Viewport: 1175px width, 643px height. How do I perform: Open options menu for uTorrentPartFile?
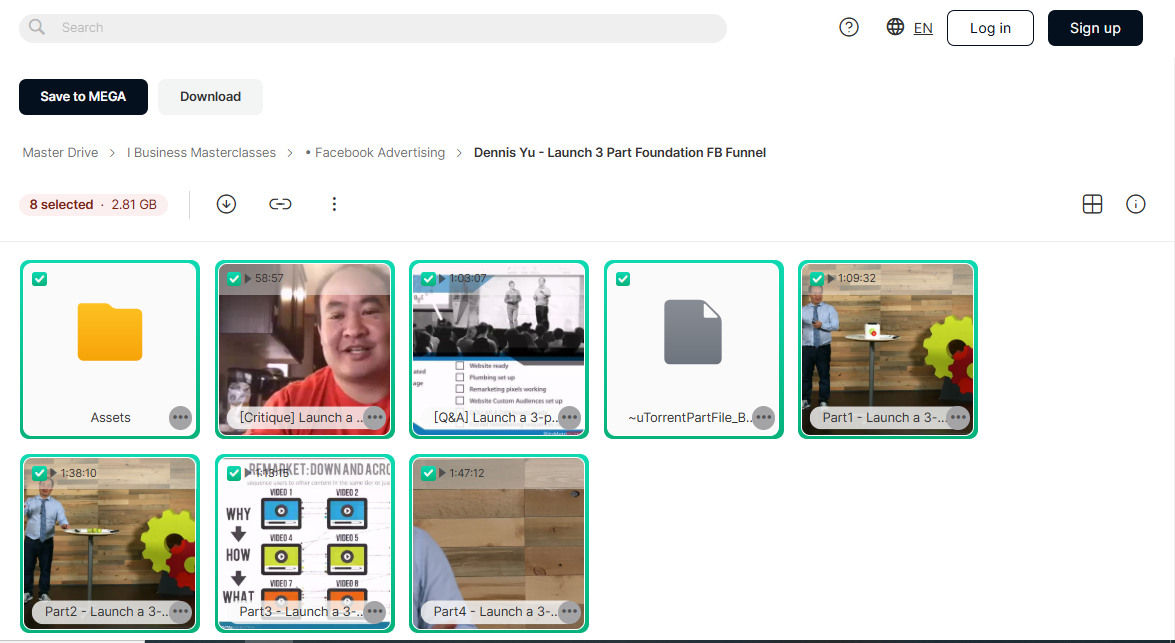coord(764,417)
